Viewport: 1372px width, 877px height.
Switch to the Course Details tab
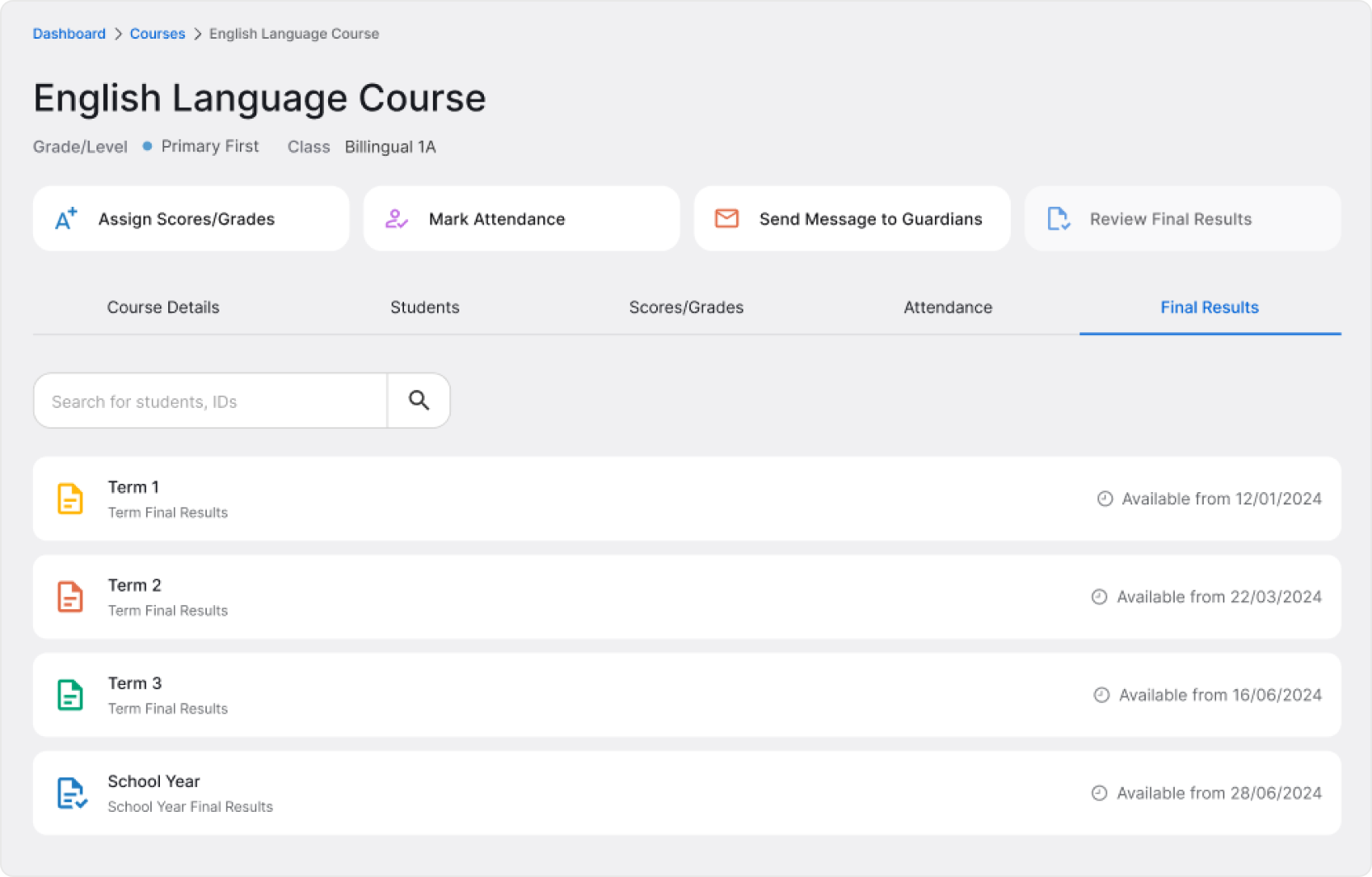click(x=163, y=307)
